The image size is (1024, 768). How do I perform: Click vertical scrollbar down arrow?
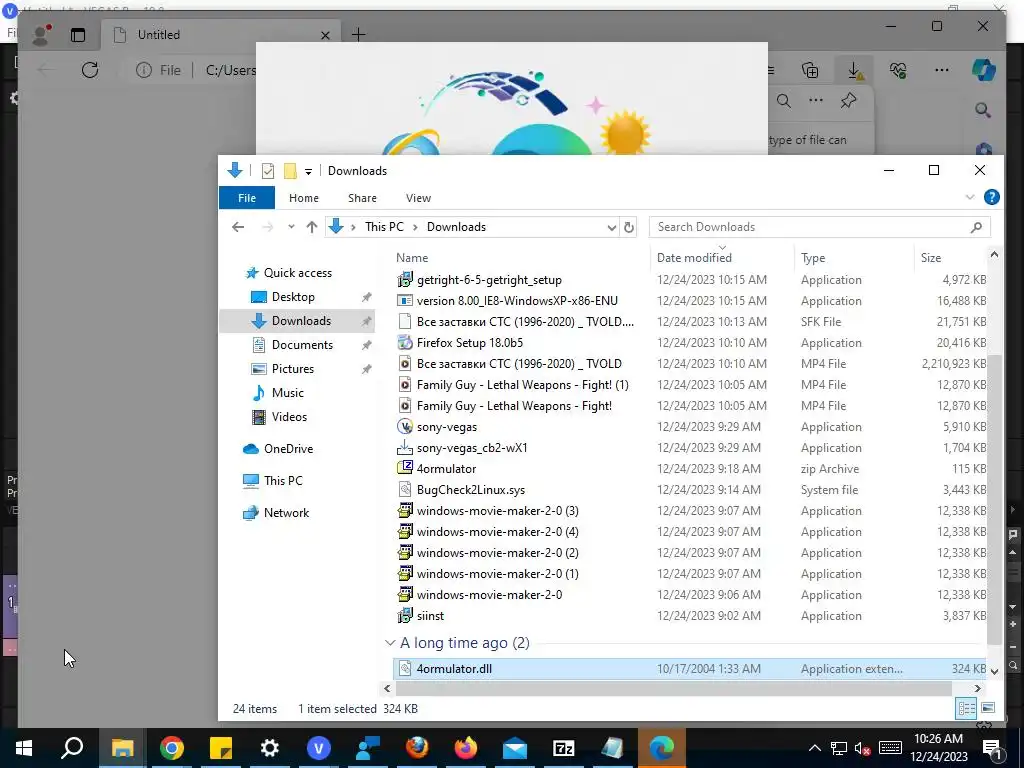[994, 671]
